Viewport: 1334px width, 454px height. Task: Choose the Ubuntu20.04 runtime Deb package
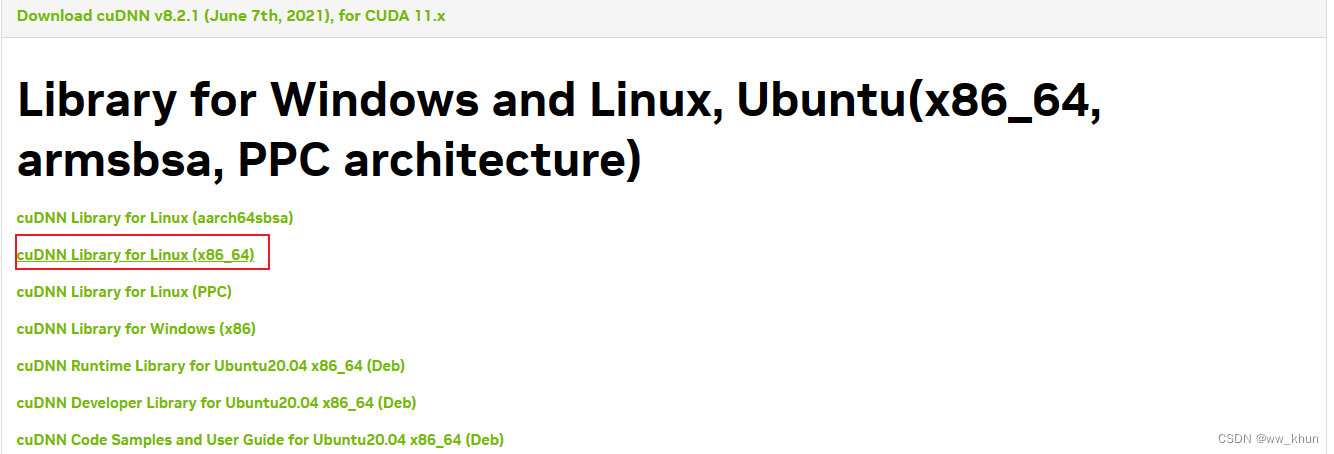[x=211, y=366]
